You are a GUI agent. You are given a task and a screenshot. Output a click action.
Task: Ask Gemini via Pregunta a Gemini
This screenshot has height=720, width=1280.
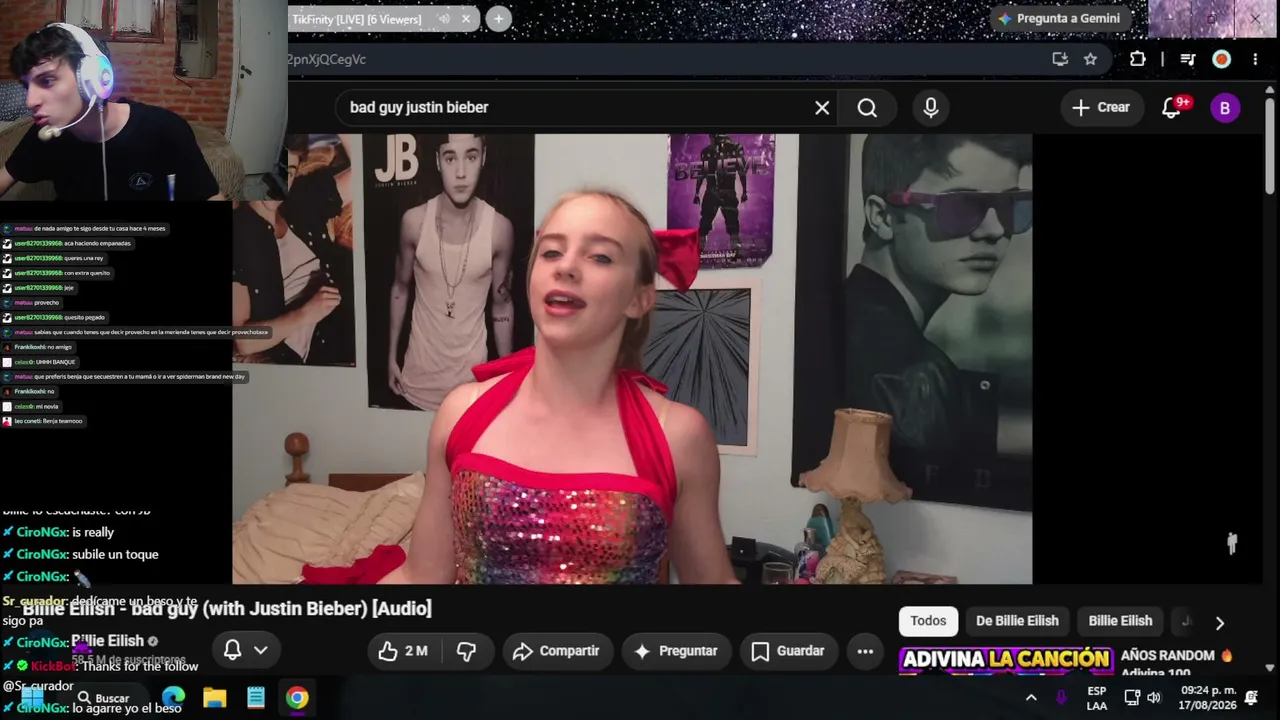click(1060, 19)
